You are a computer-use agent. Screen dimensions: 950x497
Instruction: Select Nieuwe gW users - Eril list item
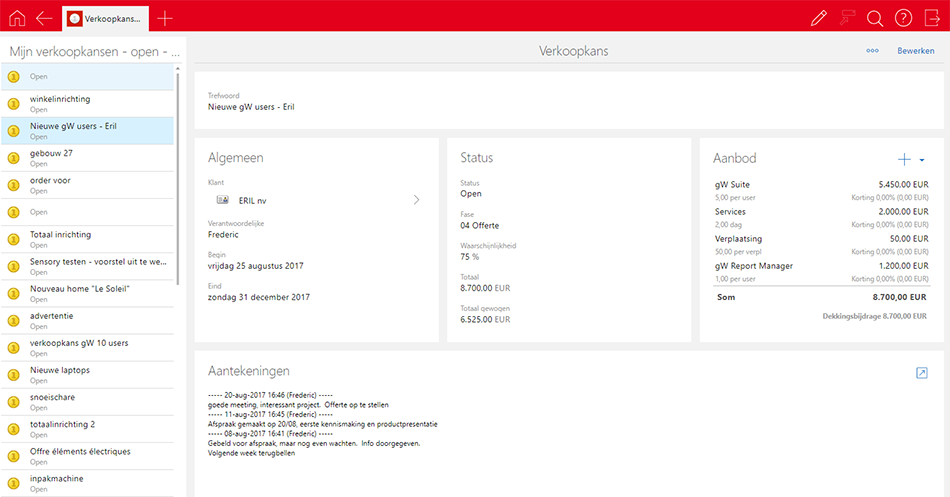(88, 131)
